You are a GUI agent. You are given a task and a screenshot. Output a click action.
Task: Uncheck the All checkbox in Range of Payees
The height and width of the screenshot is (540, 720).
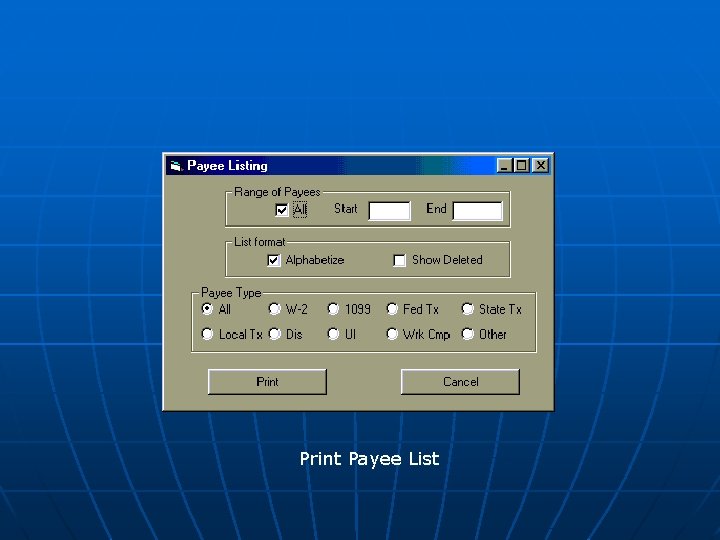281,210
